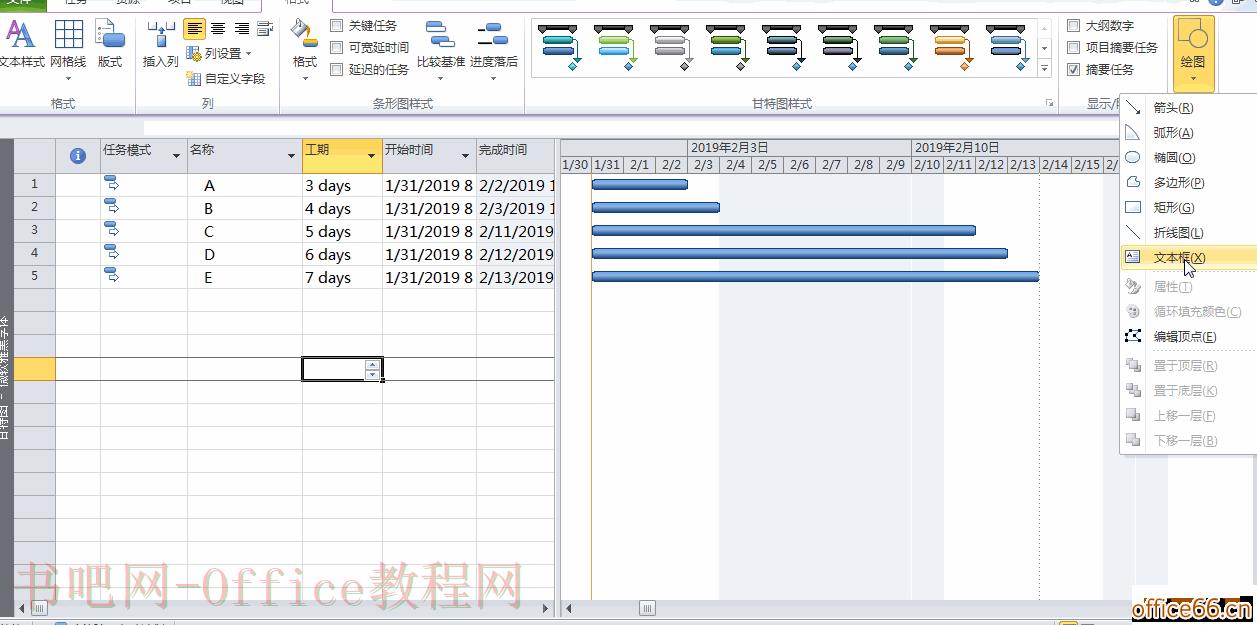Click task mode icon for task E

click(x=111, y=275)
